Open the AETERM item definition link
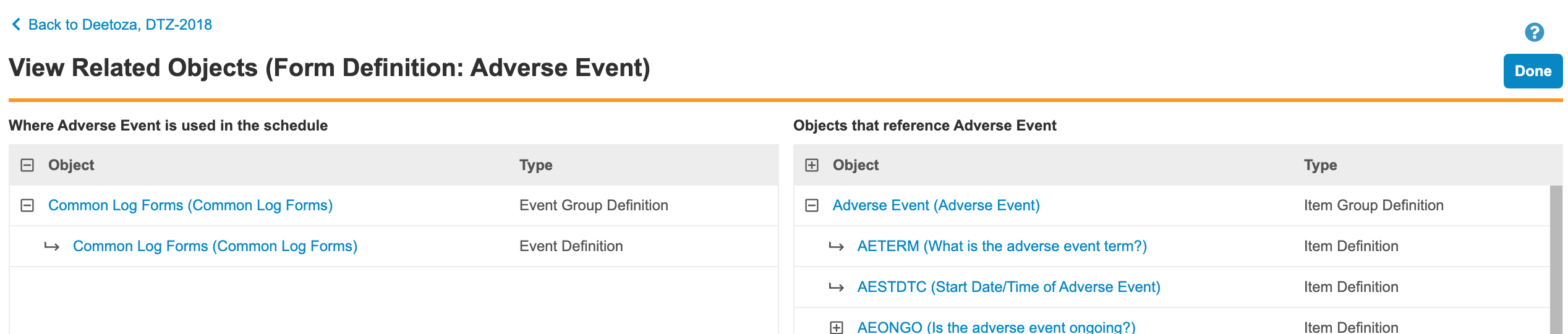Screen dimensions: 1568x334 point(1002,246)
